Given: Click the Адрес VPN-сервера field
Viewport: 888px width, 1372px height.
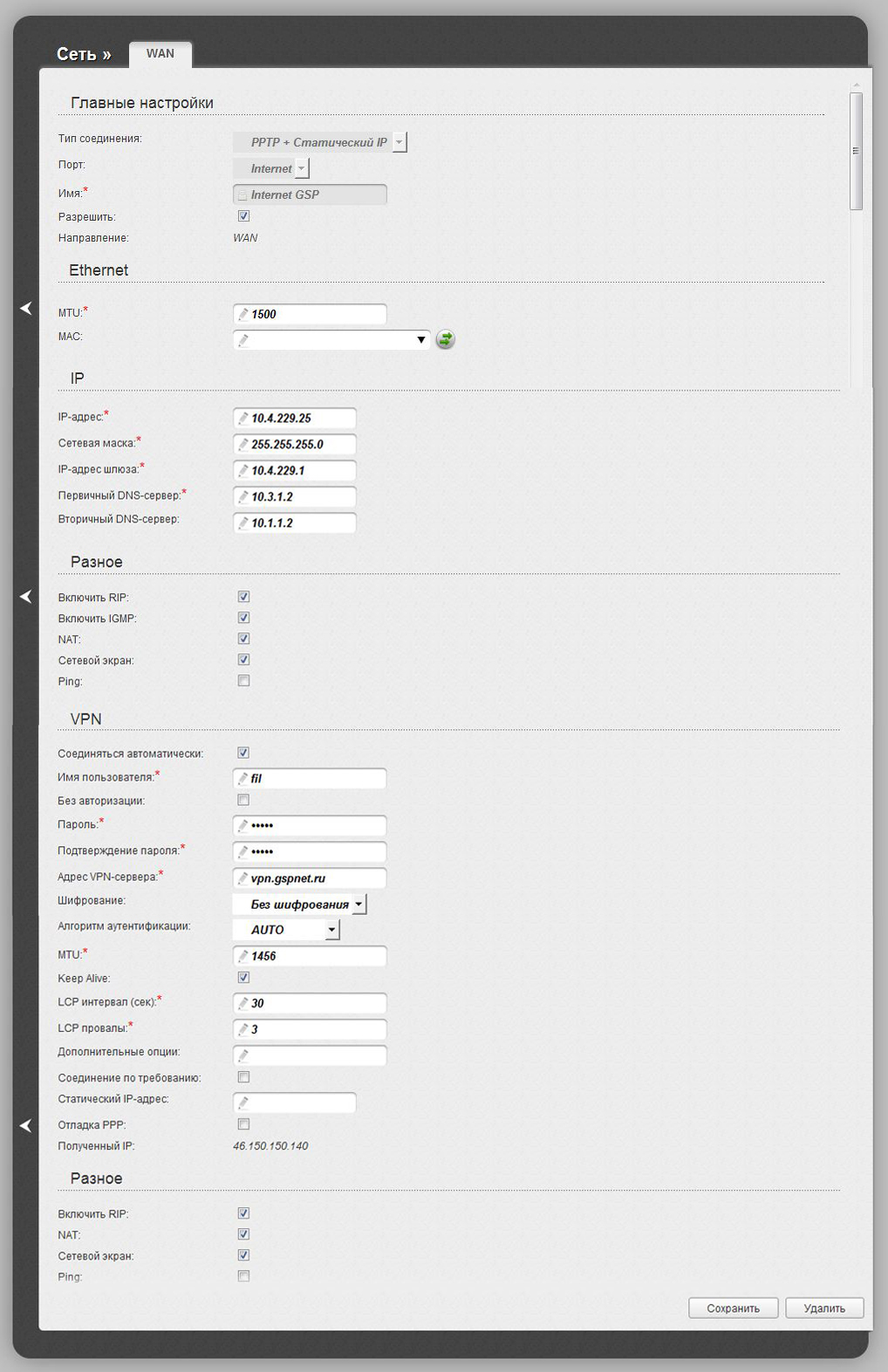Looking at the screenshot, I should pos(310,878).
